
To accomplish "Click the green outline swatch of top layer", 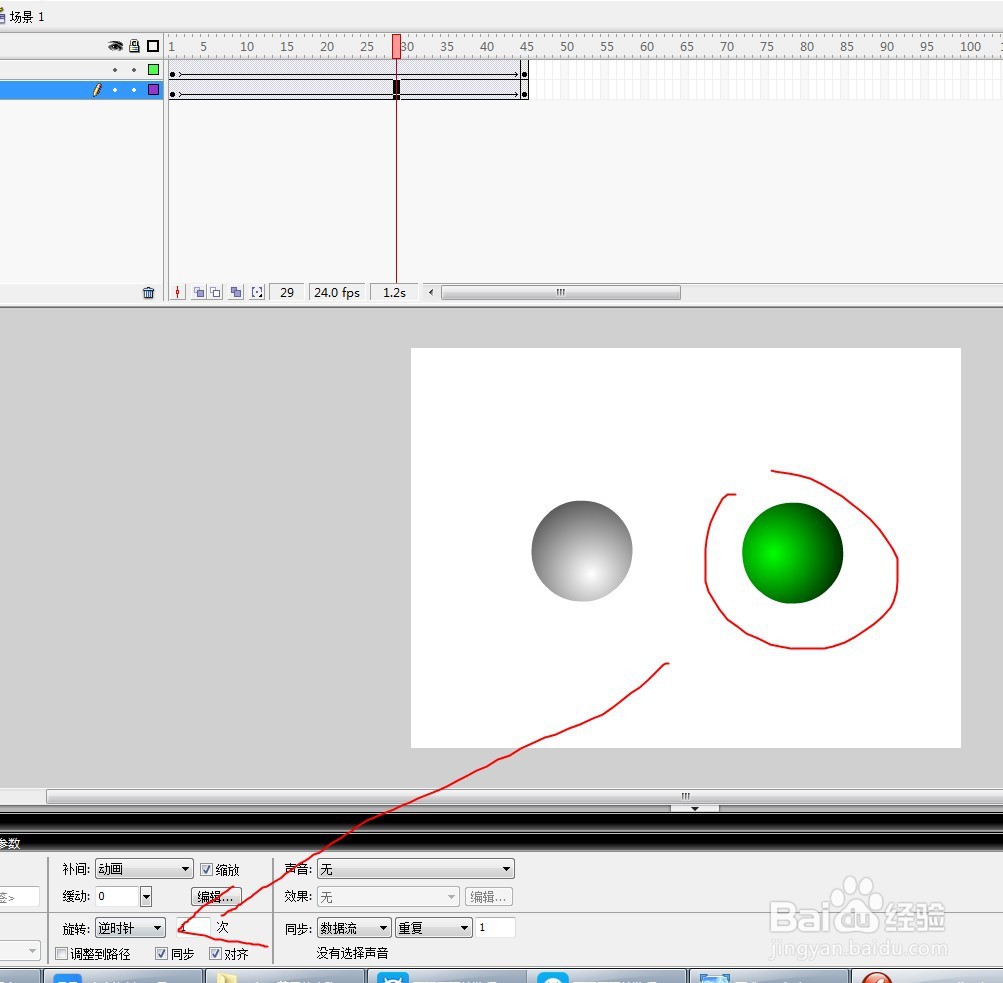I will (154, 69).
